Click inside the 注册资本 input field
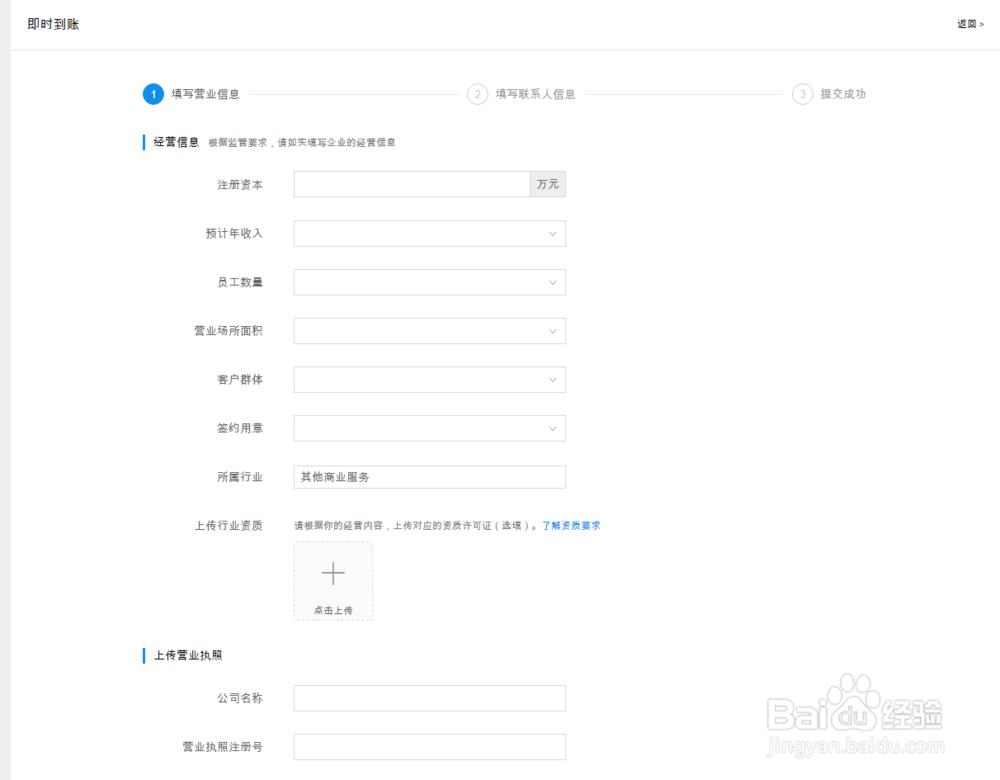Screen dimensions: 1000x780 point(410,184)
